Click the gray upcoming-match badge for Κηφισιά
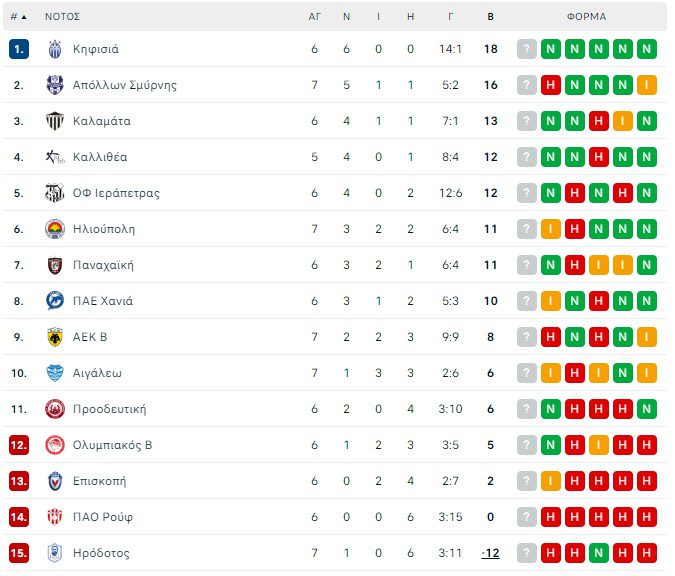This screenshot has width=675, height=576. click(527, 49)
